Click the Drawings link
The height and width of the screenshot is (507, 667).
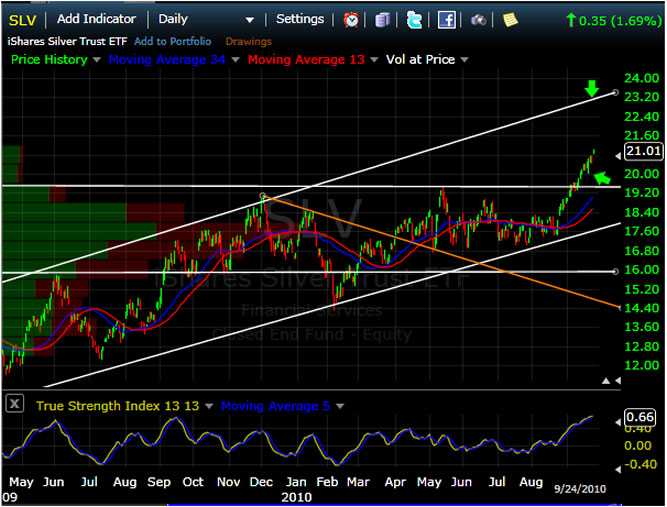248,41
